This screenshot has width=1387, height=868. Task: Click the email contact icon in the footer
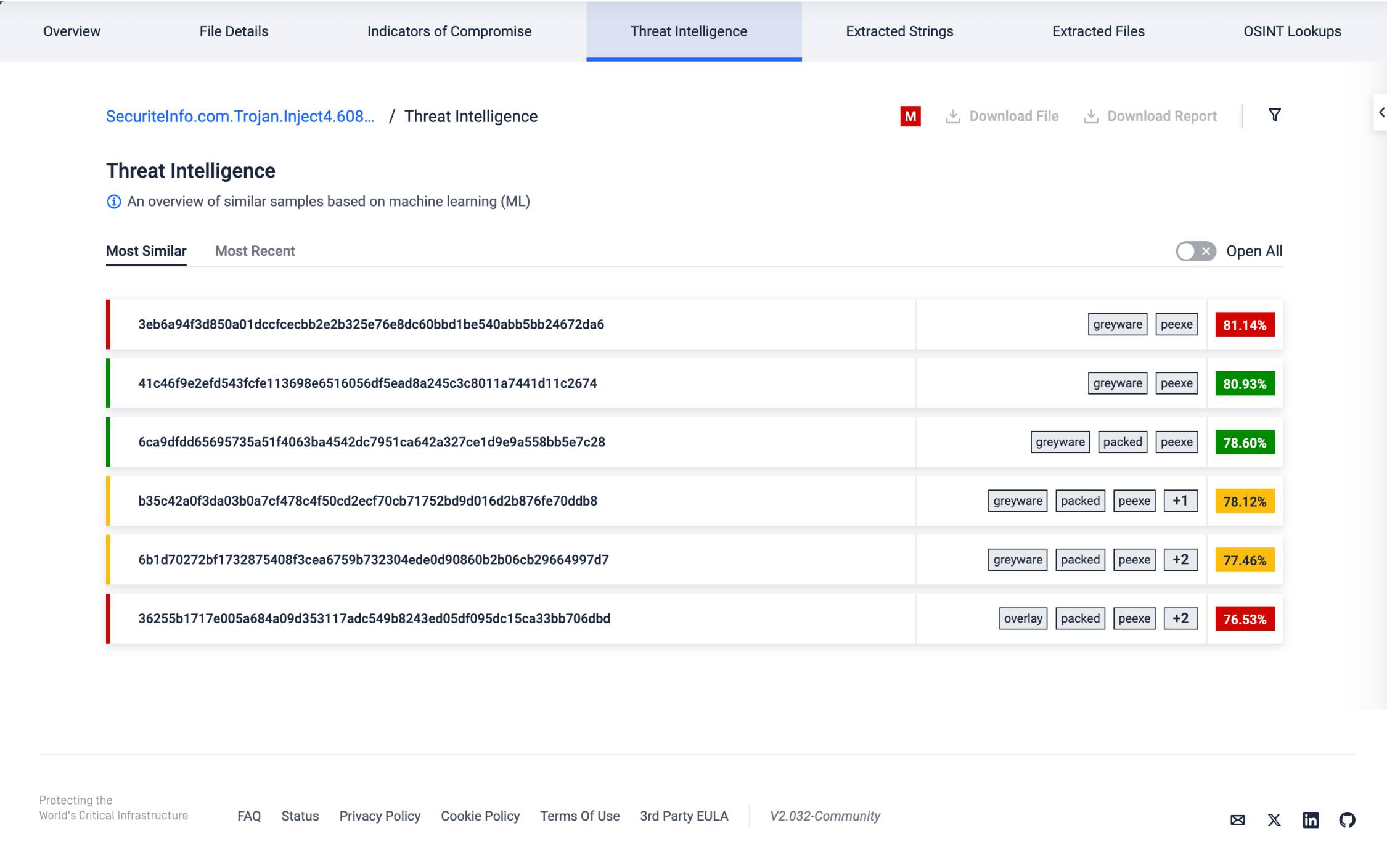(1237, 820)
